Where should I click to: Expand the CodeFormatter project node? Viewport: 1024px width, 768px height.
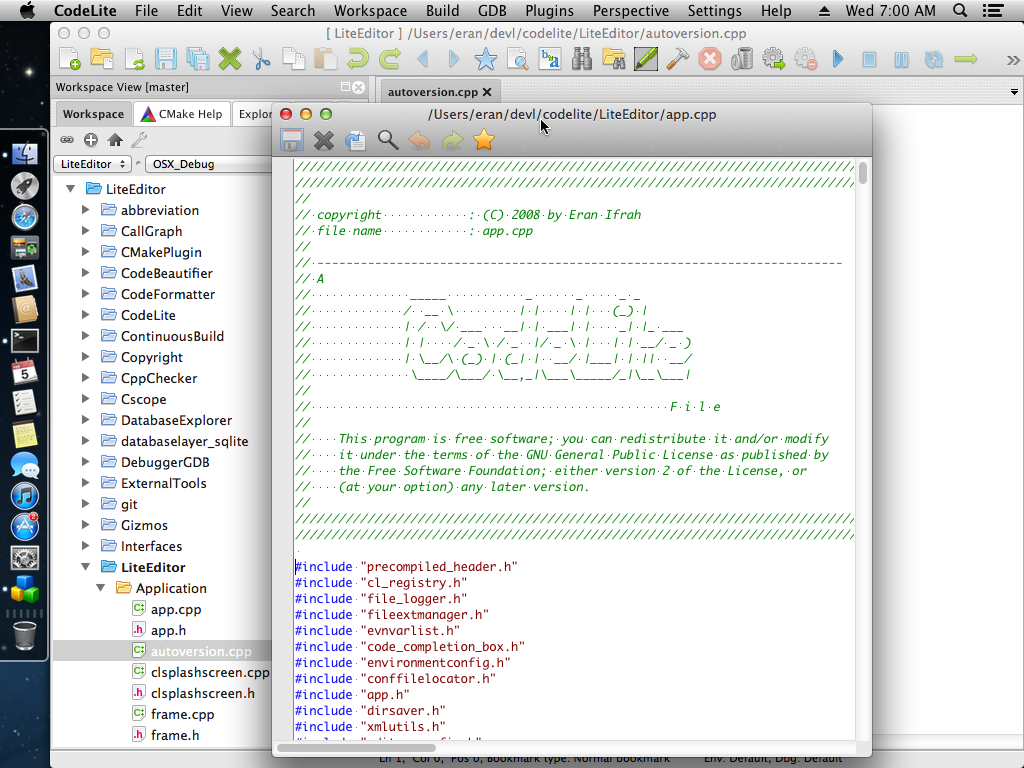click(x=86, y=294)
